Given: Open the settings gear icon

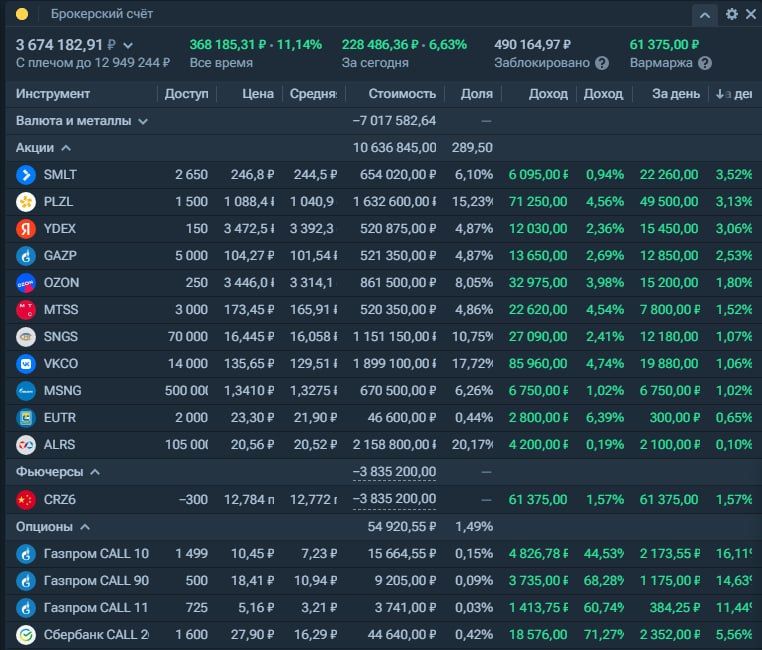Looking at the screenshot, I should point(731,14).
